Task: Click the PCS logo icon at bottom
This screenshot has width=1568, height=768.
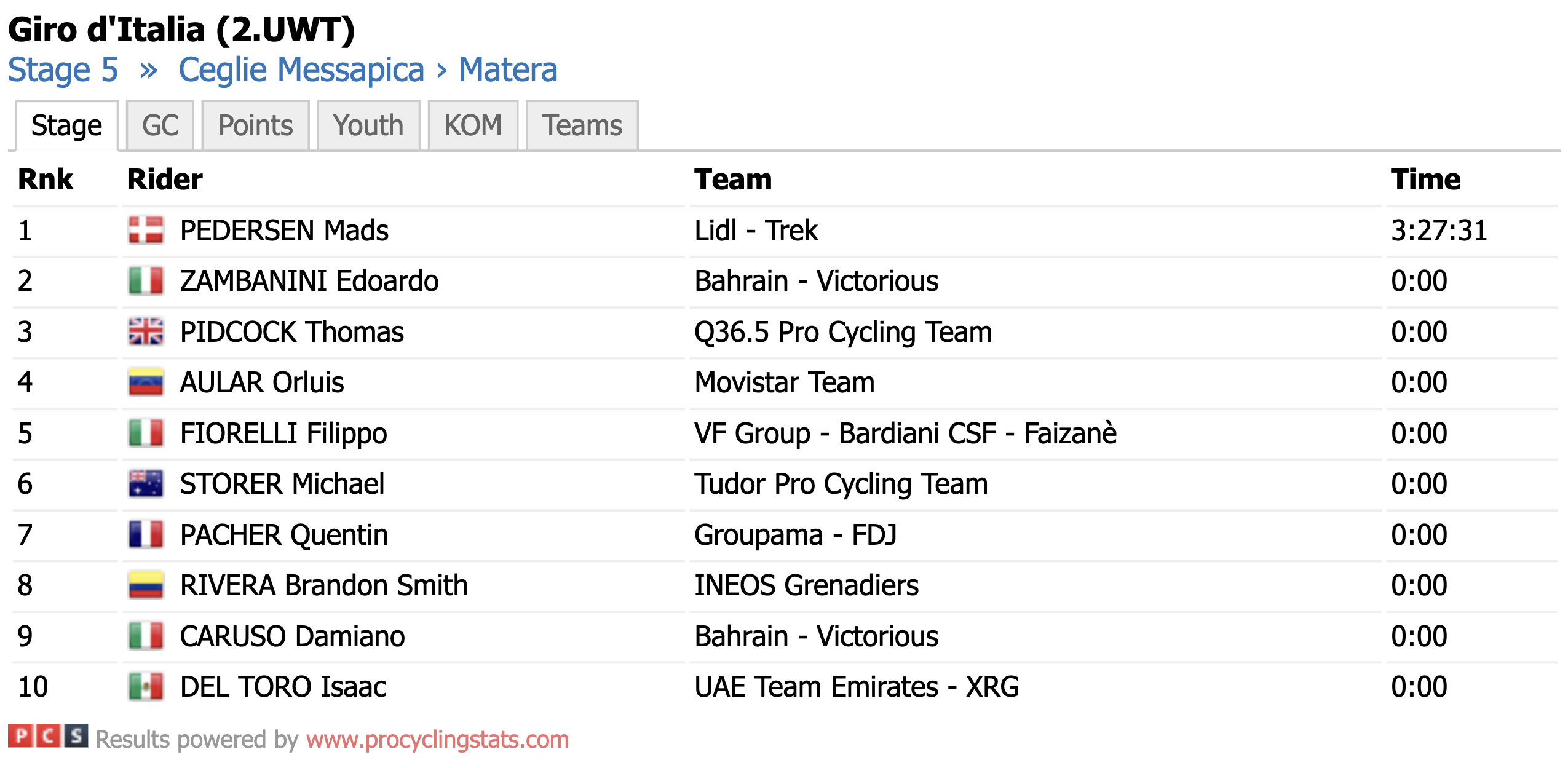Action: click(x=48, y=736)
